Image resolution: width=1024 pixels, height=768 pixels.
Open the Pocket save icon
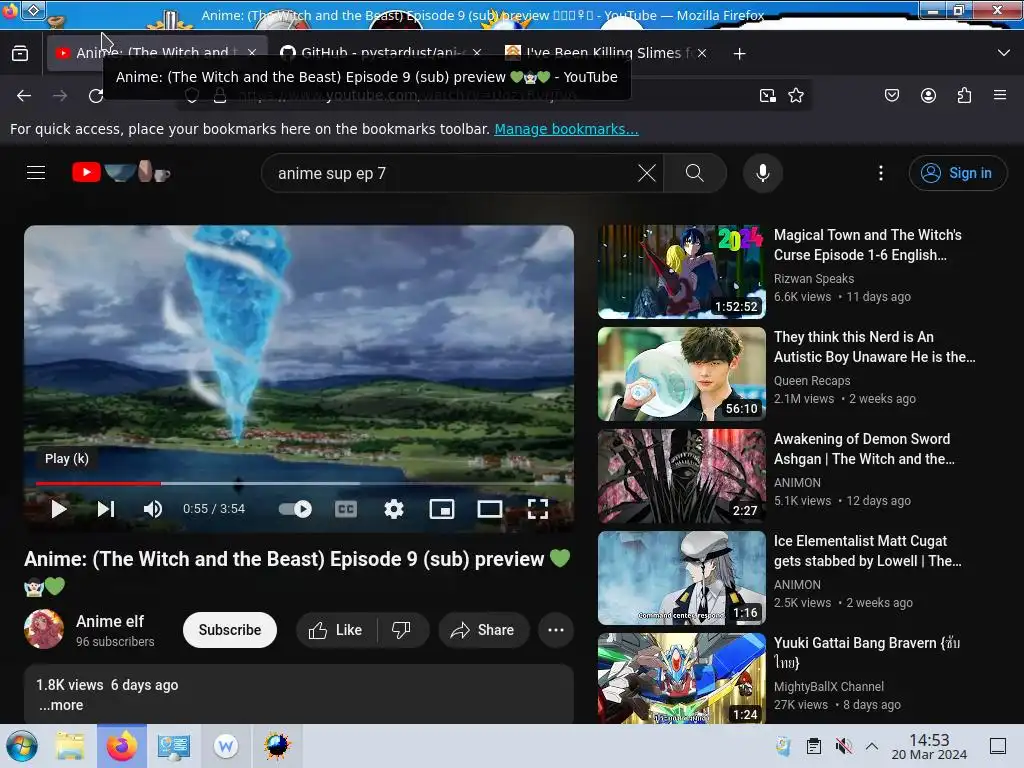coord(892,95)
